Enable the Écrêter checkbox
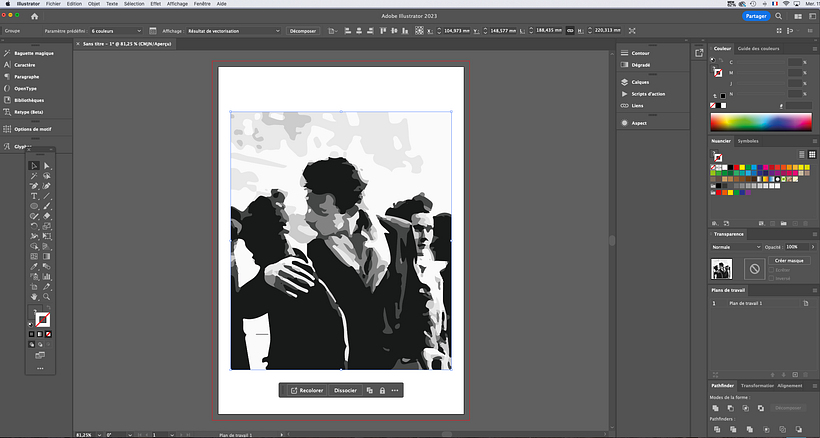 (772, 270)
